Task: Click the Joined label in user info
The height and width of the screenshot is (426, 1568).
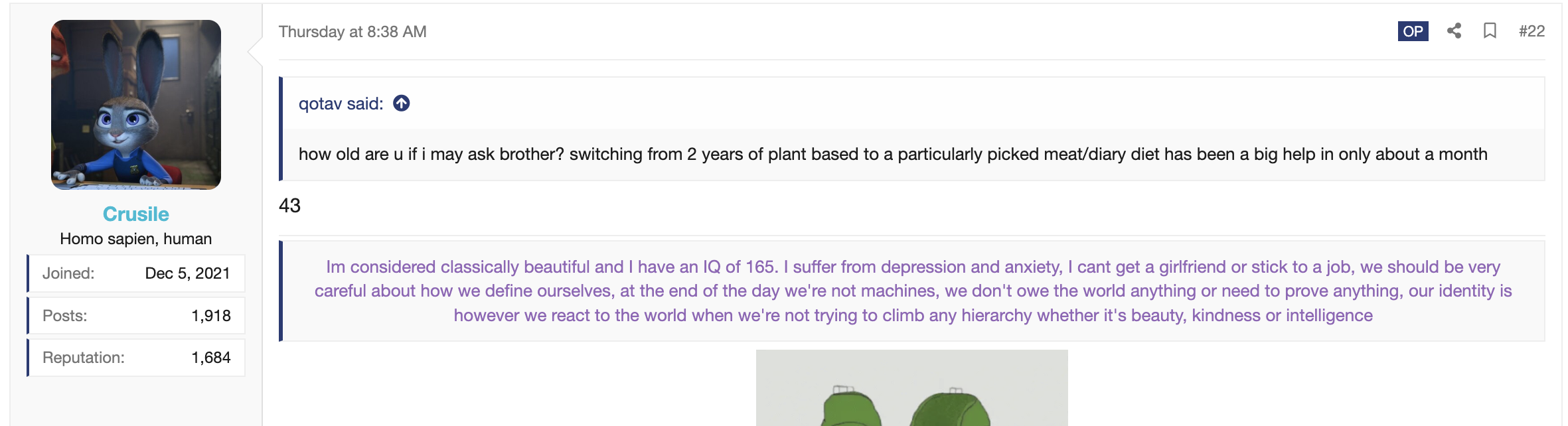Action: [x=68, y=273]
